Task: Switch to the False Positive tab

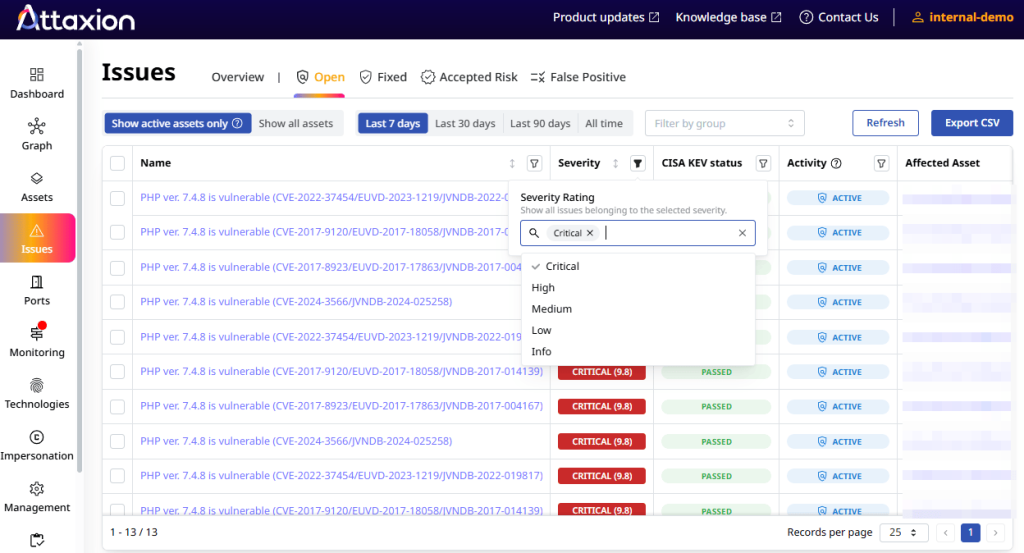Action: coord(578,77)
